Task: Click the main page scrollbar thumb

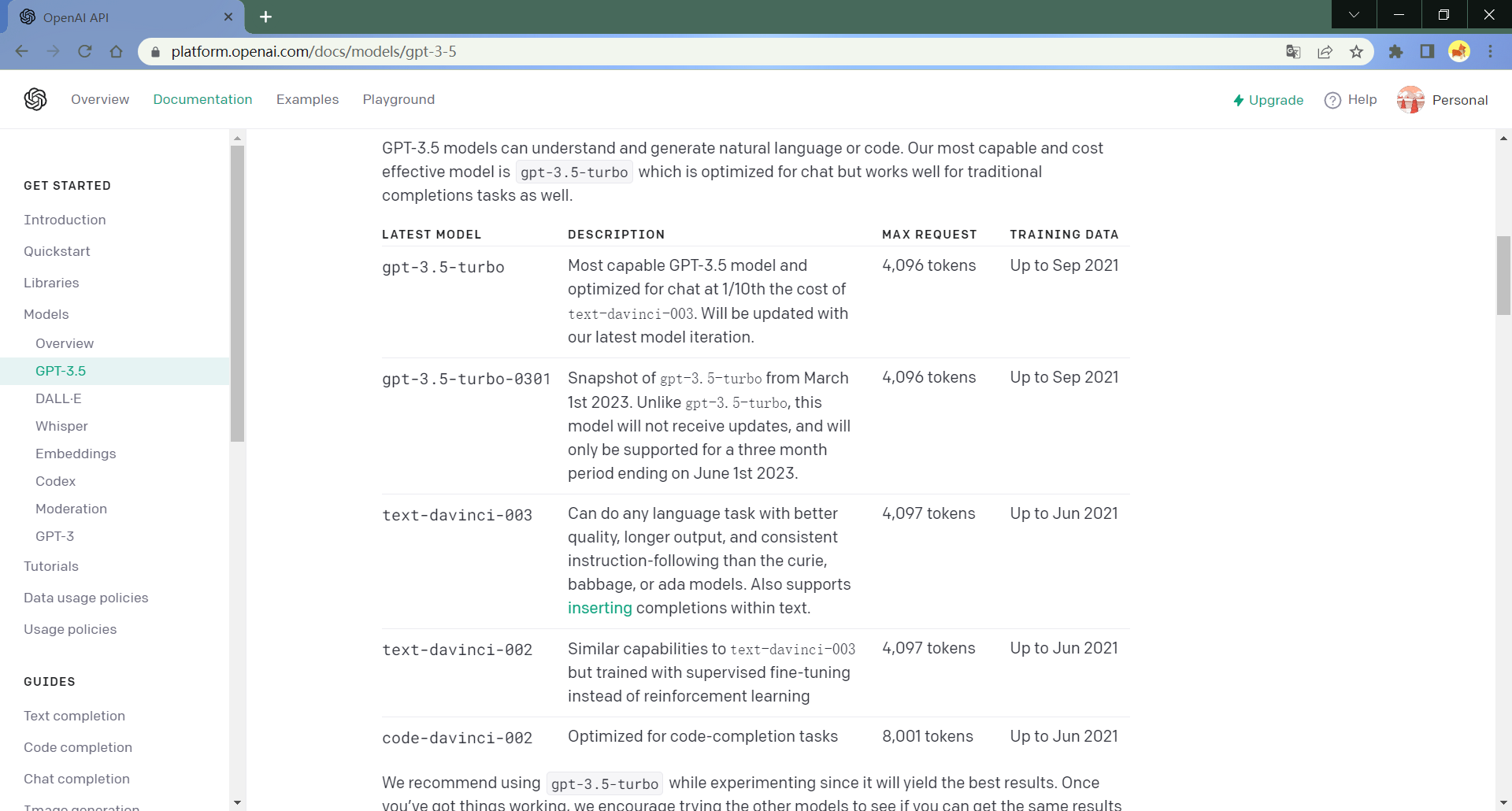Action: [x=1503, y=276]
